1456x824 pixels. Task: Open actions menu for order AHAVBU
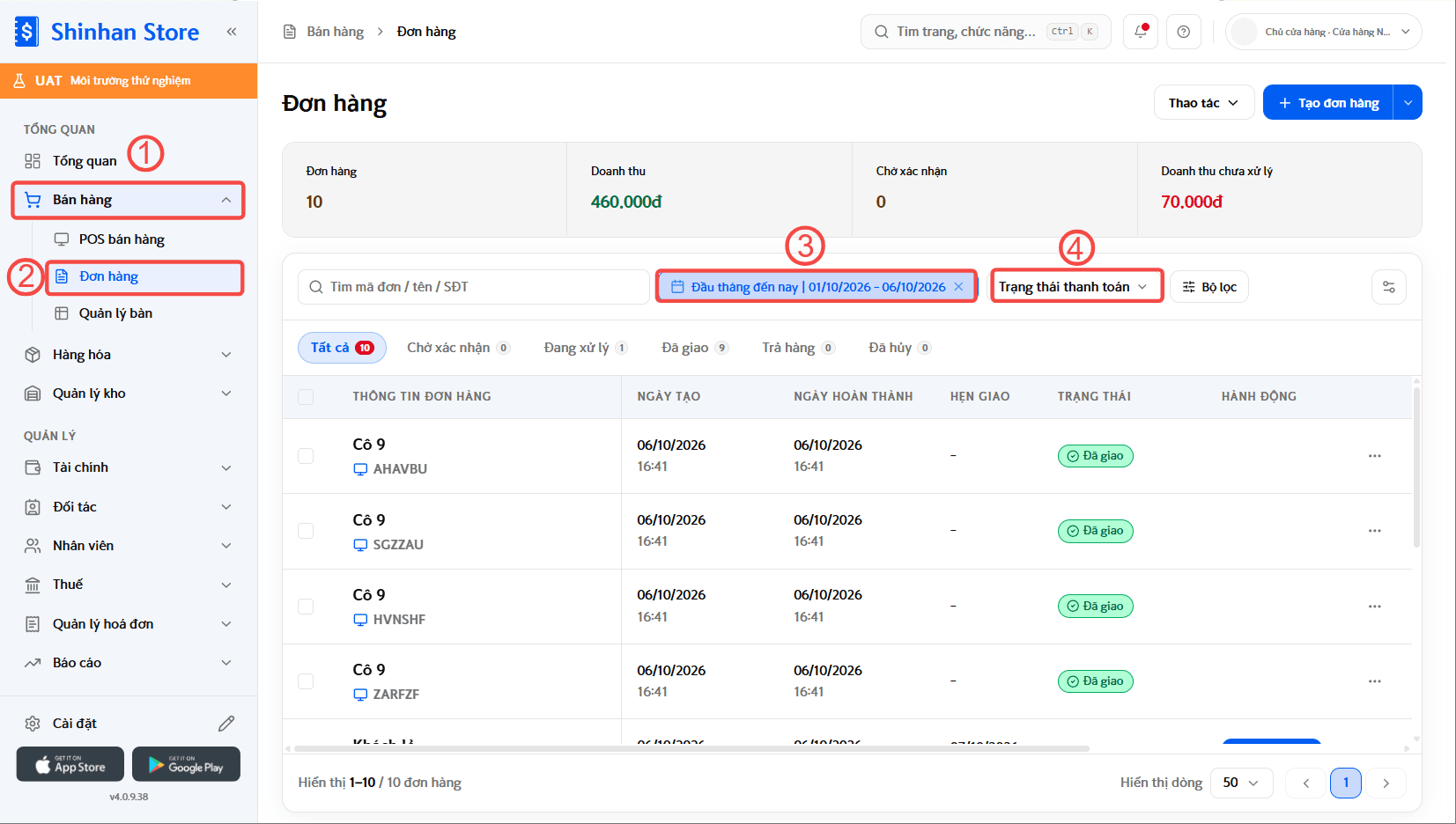(1374, 456)
